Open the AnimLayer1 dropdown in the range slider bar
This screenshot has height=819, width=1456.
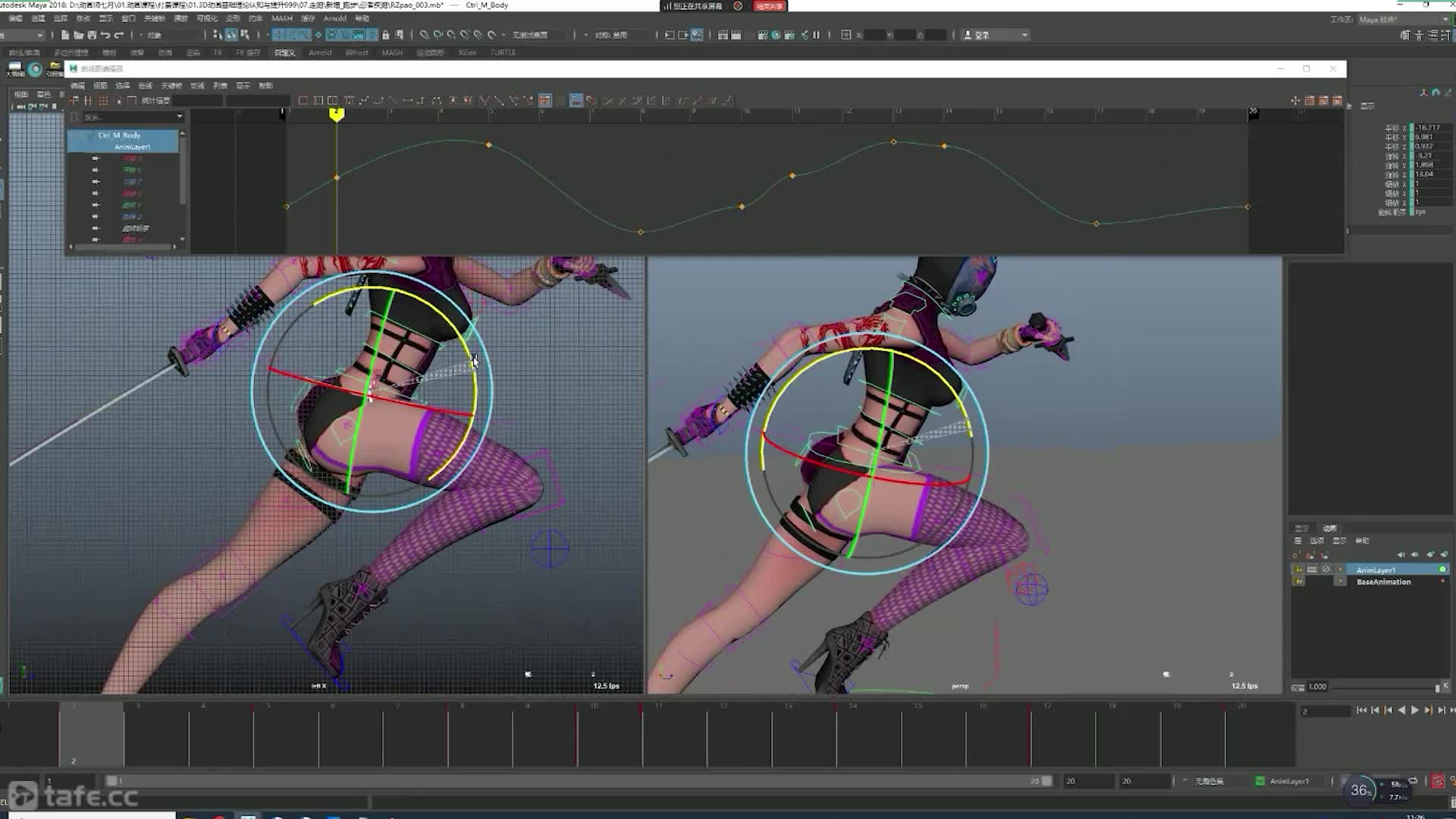[x=1289, y=781]
